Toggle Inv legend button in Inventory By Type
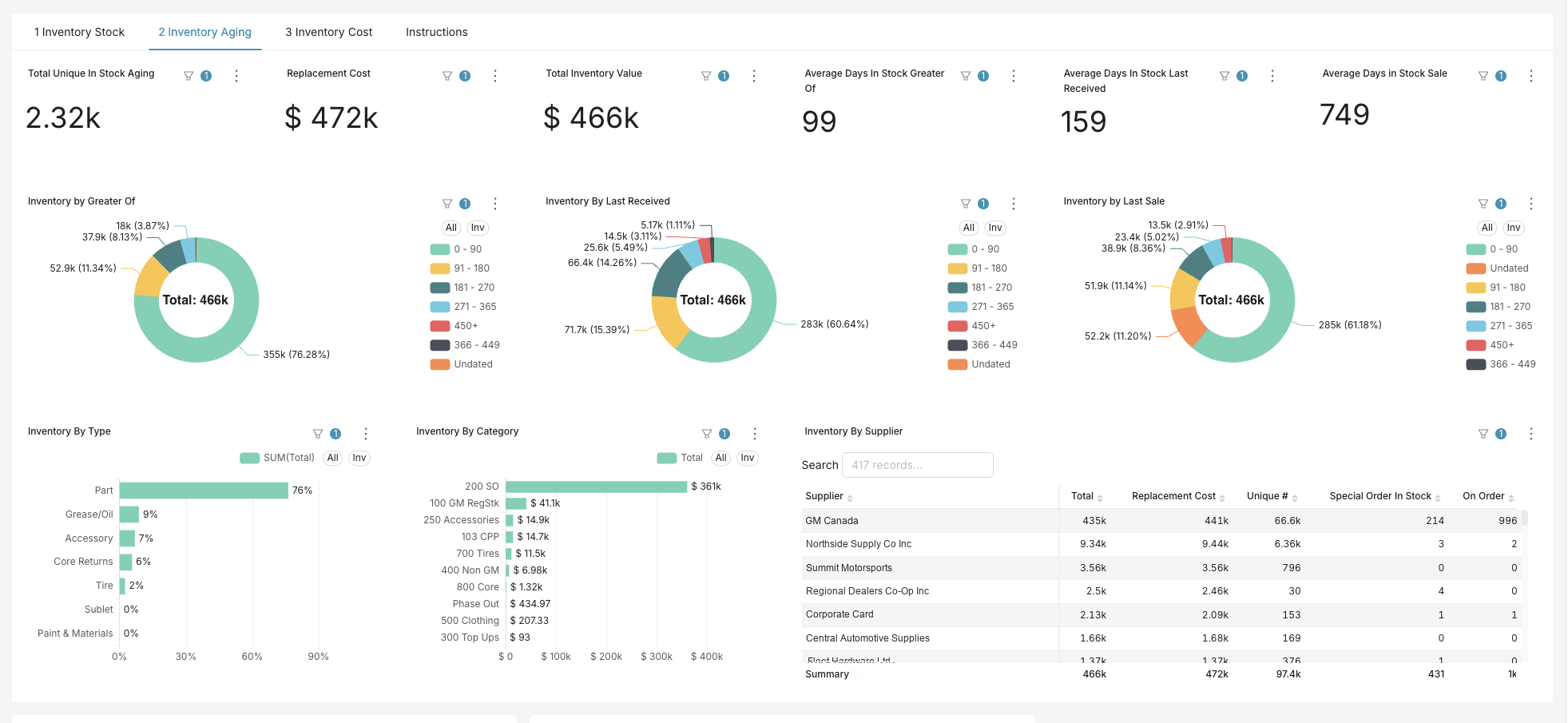The image size is (1568, 723). coord(359,458)
